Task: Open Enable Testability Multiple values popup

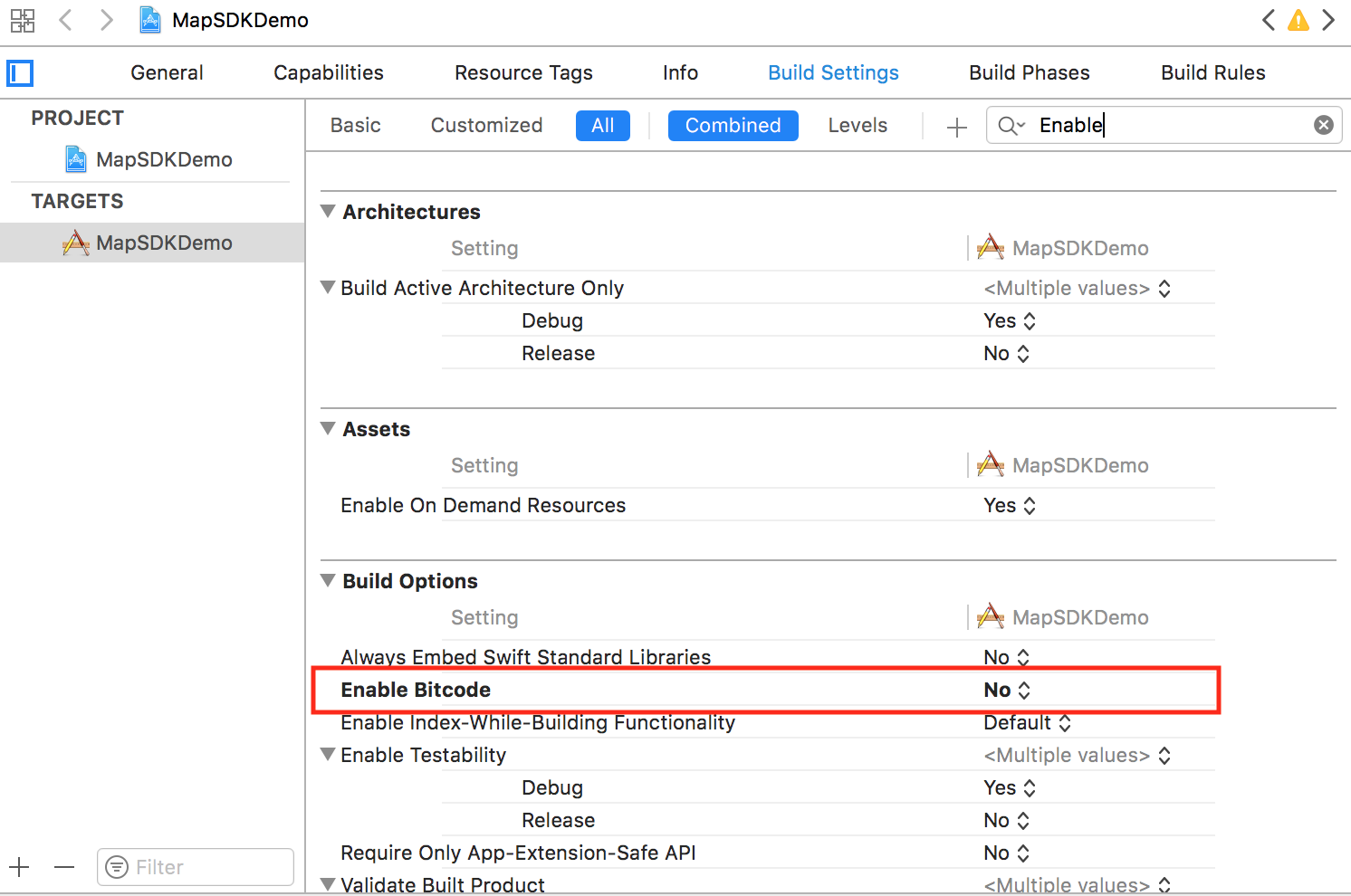Action: coord(1078,755)
